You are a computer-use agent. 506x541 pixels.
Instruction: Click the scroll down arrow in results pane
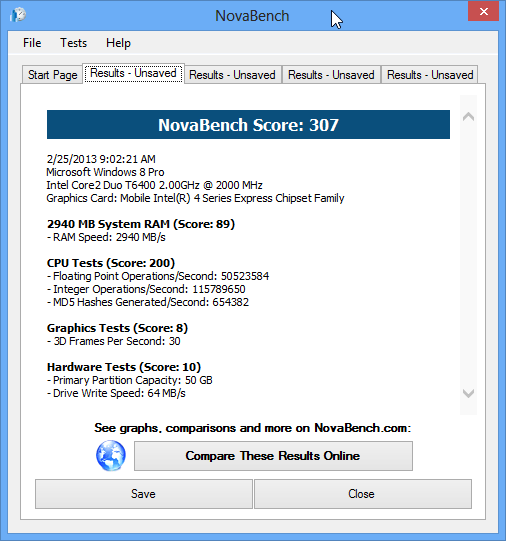point(468,393)
